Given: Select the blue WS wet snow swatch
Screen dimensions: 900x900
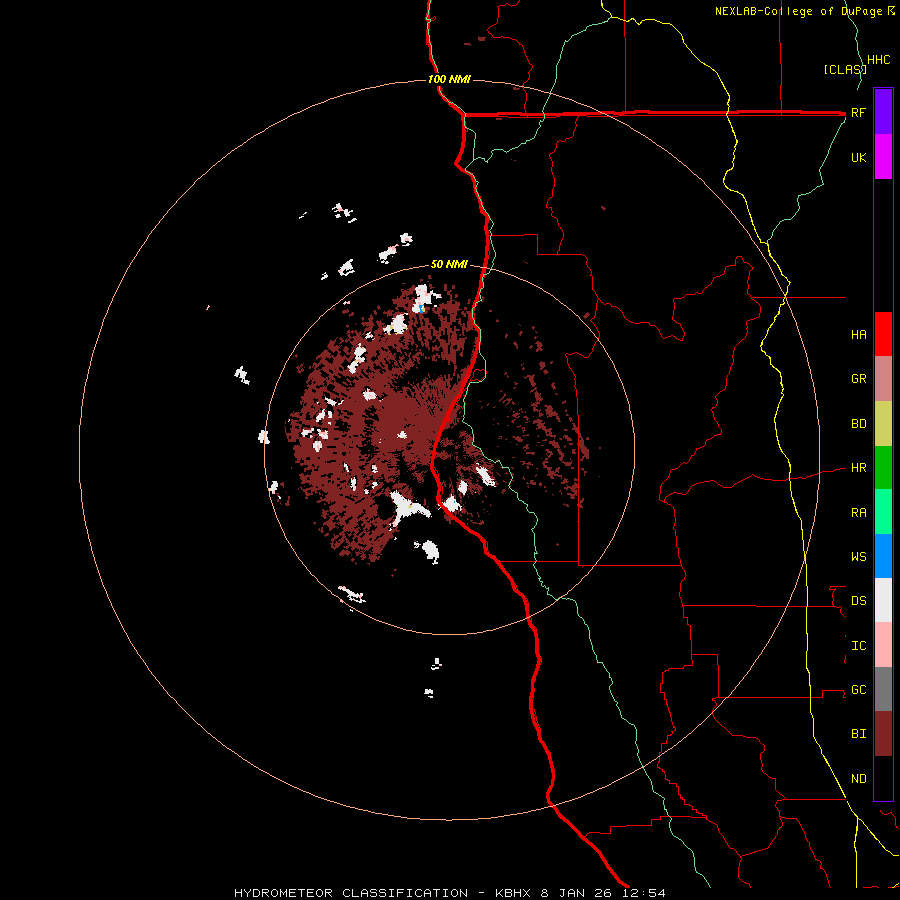Looking at the screenshot, I should point(883,556).
